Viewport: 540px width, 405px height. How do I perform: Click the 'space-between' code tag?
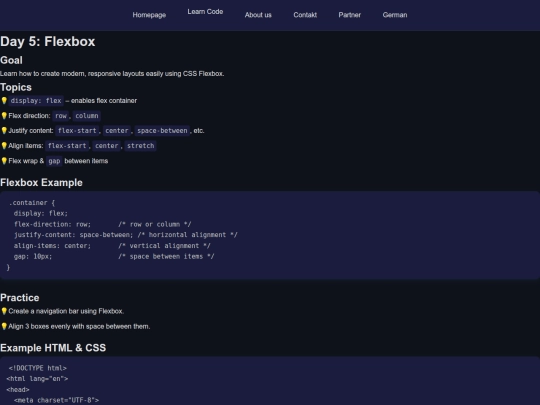[x=162, y=131]
